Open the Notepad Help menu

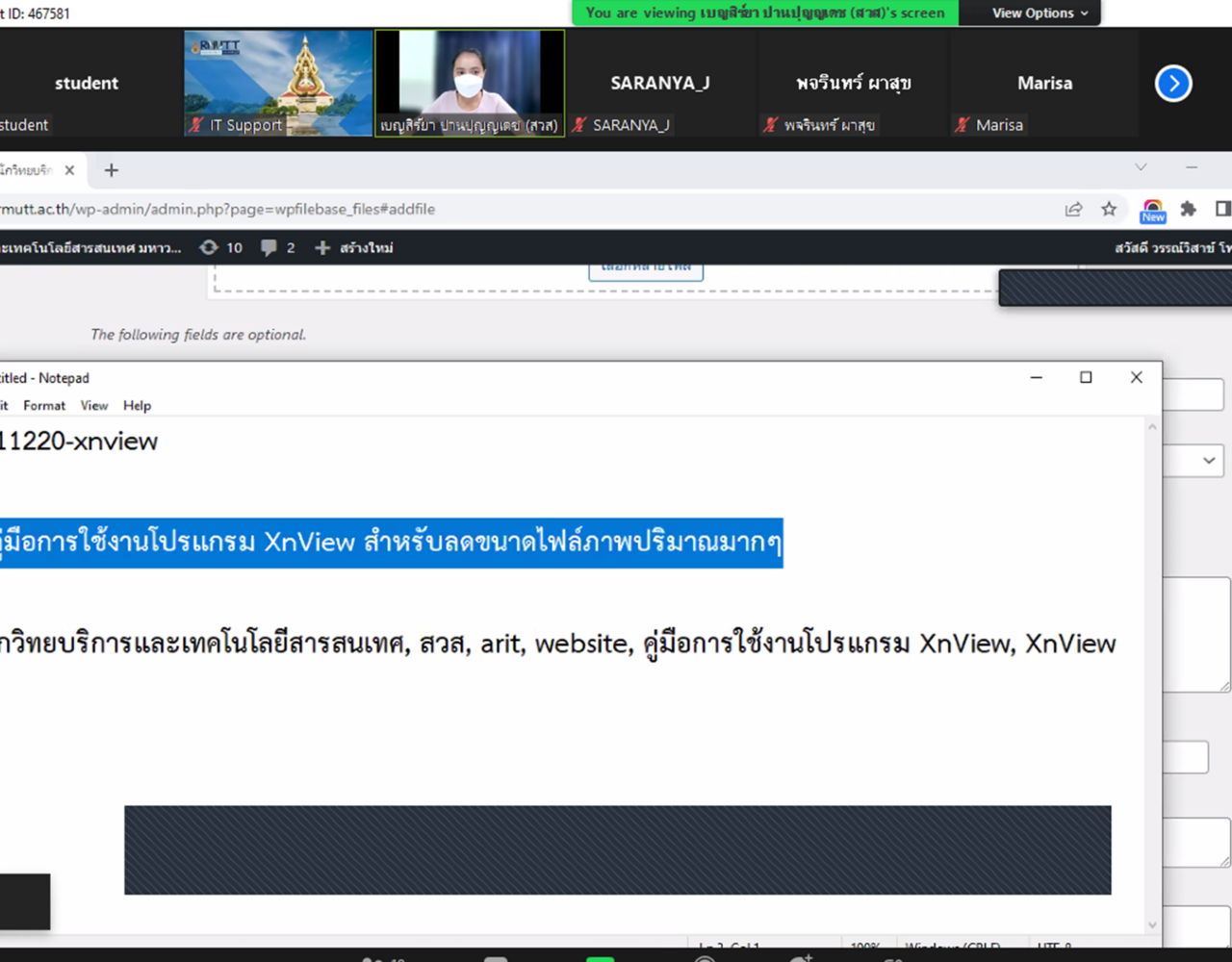coord(137,406)
